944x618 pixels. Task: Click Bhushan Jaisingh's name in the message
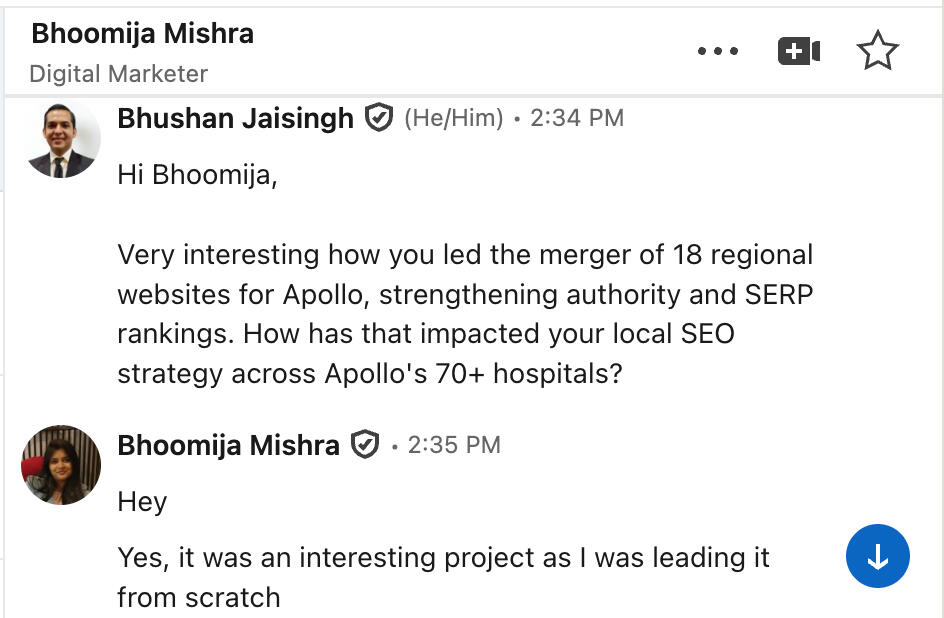235,118
